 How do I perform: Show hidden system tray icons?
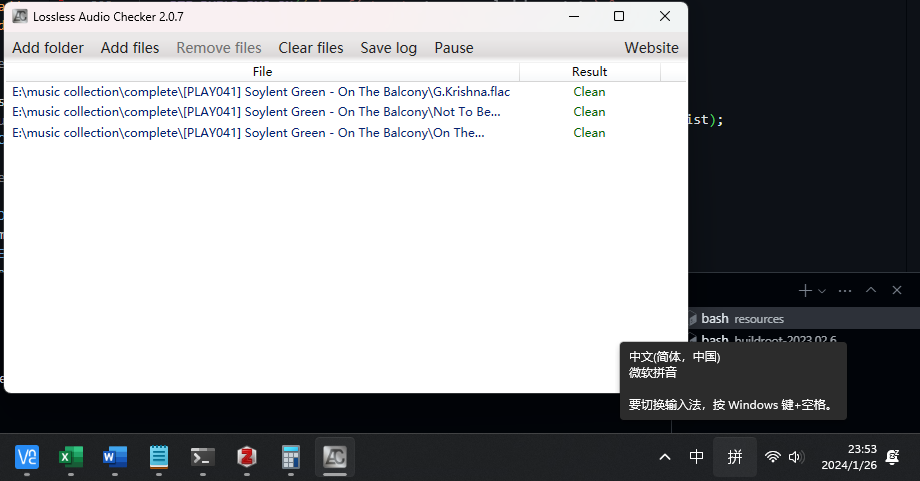665,457
